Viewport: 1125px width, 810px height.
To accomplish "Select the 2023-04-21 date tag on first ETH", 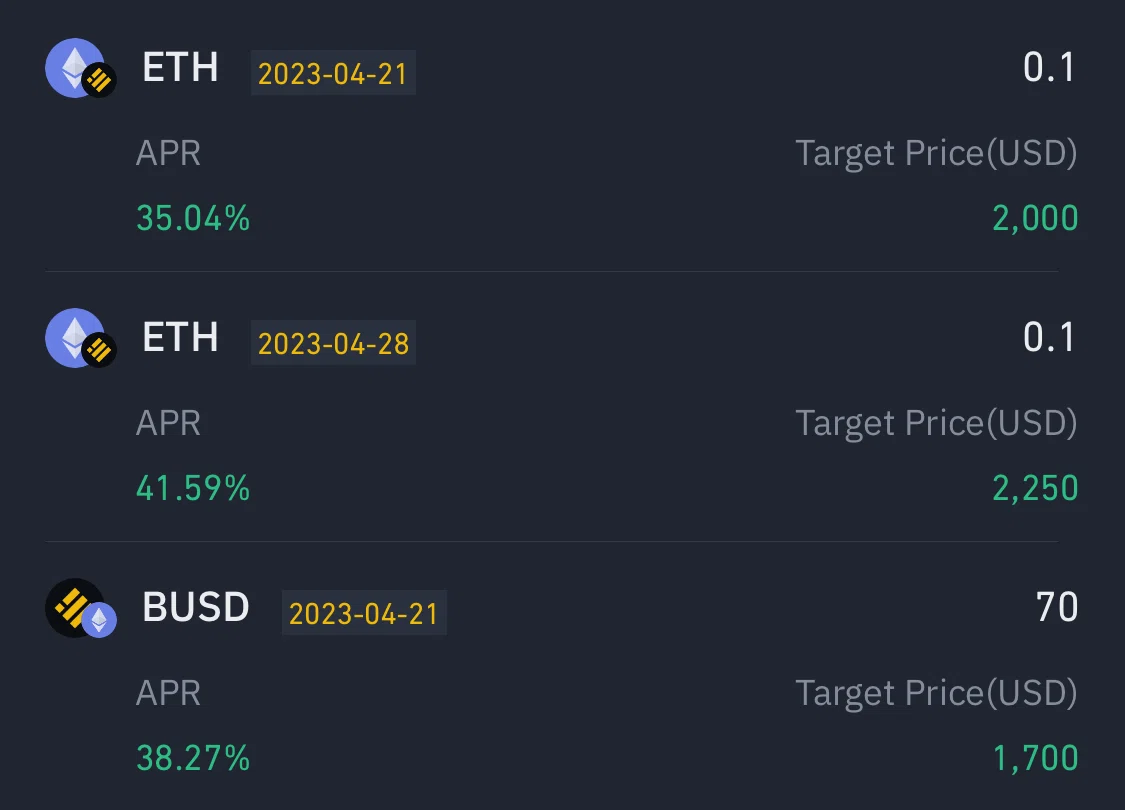I will pos(333,73).
